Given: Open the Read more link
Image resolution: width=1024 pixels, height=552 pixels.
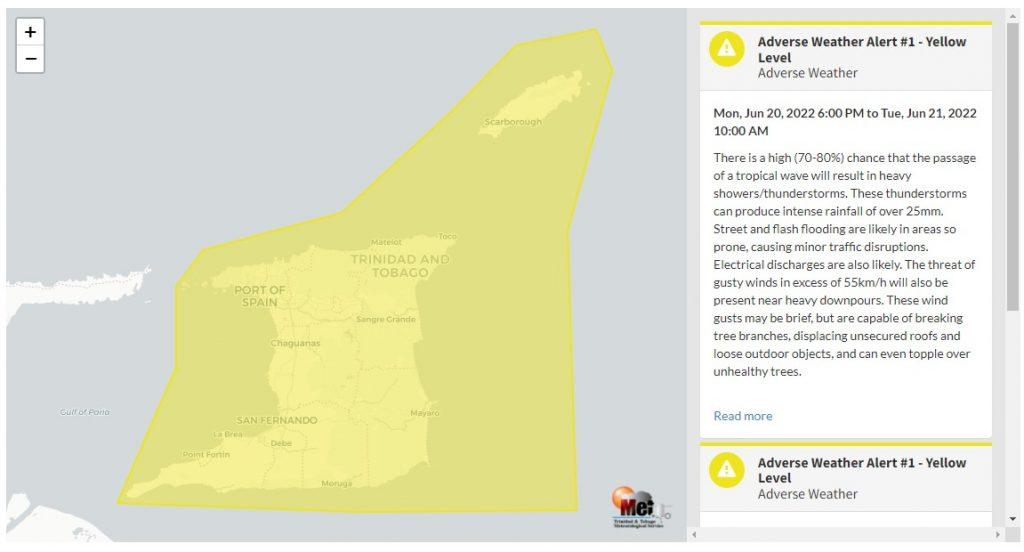Looking at the screenshot, I should point(743,415).
